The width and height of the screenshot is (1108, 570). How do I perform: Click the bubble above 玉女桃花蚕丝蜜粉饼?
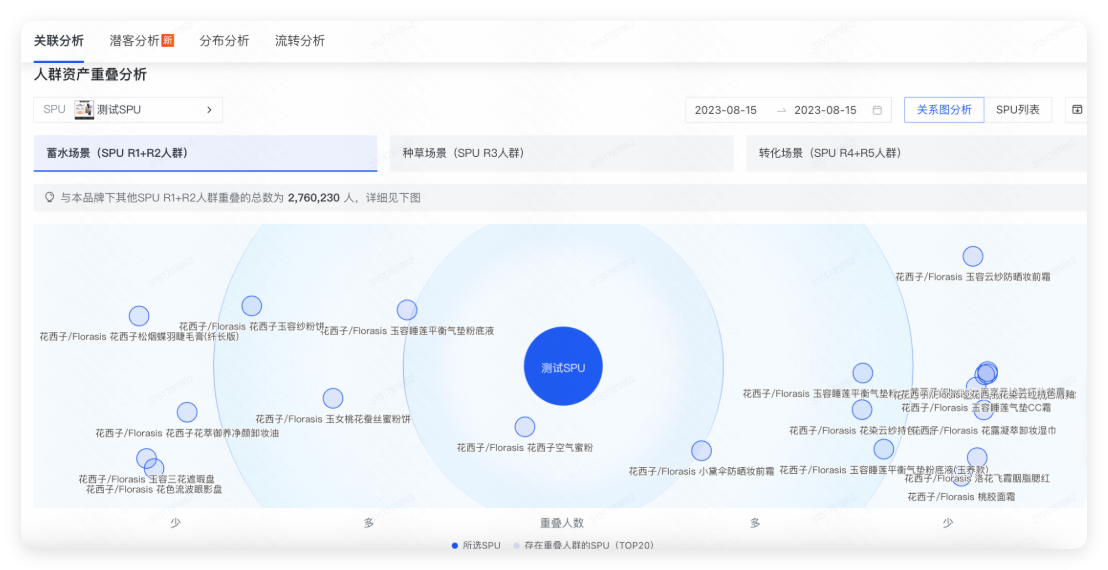(333, 398)
